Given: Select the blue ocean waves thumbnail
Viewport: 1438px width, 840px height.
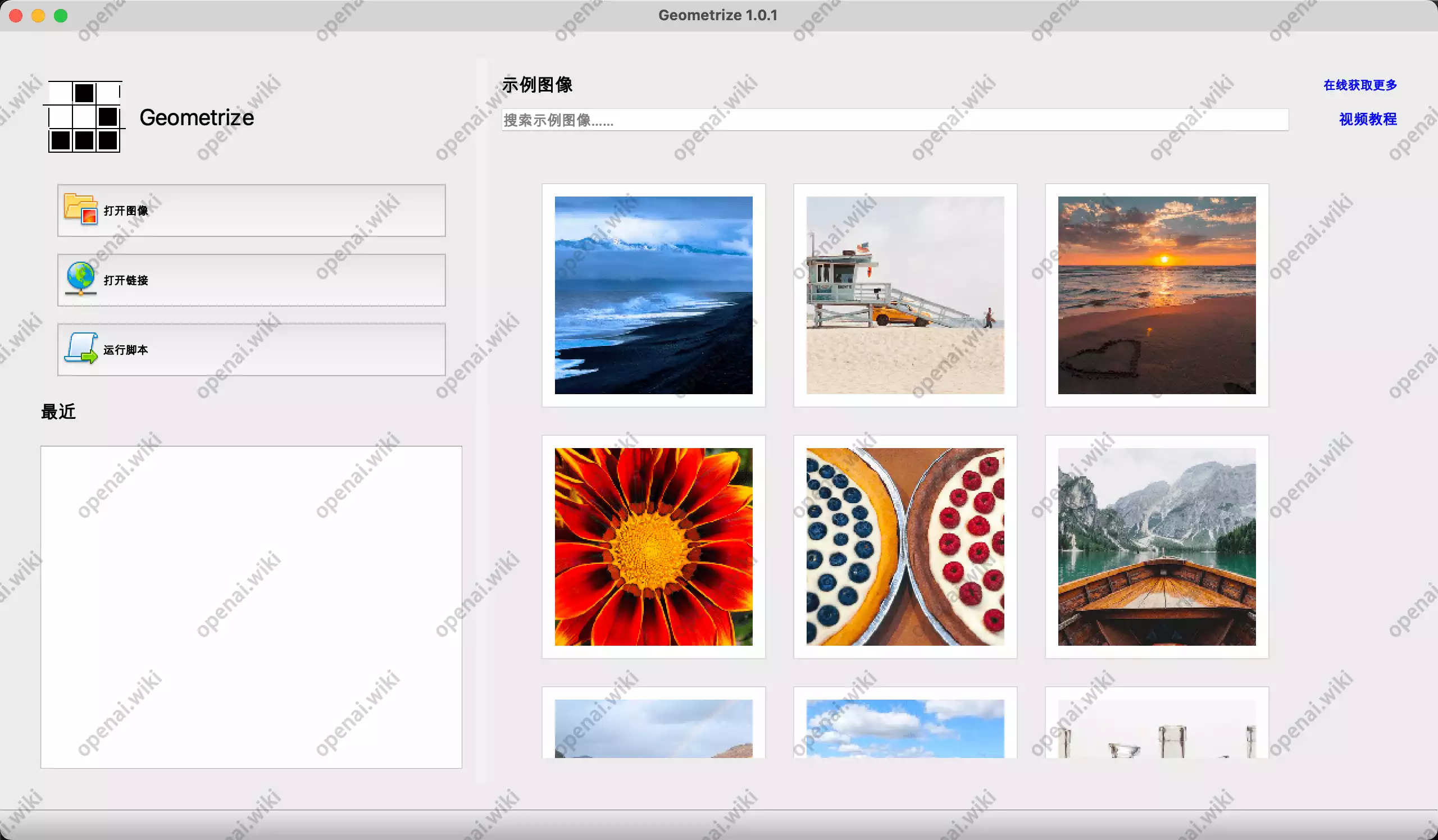Looking at the screenshot, I should point(653,295).
